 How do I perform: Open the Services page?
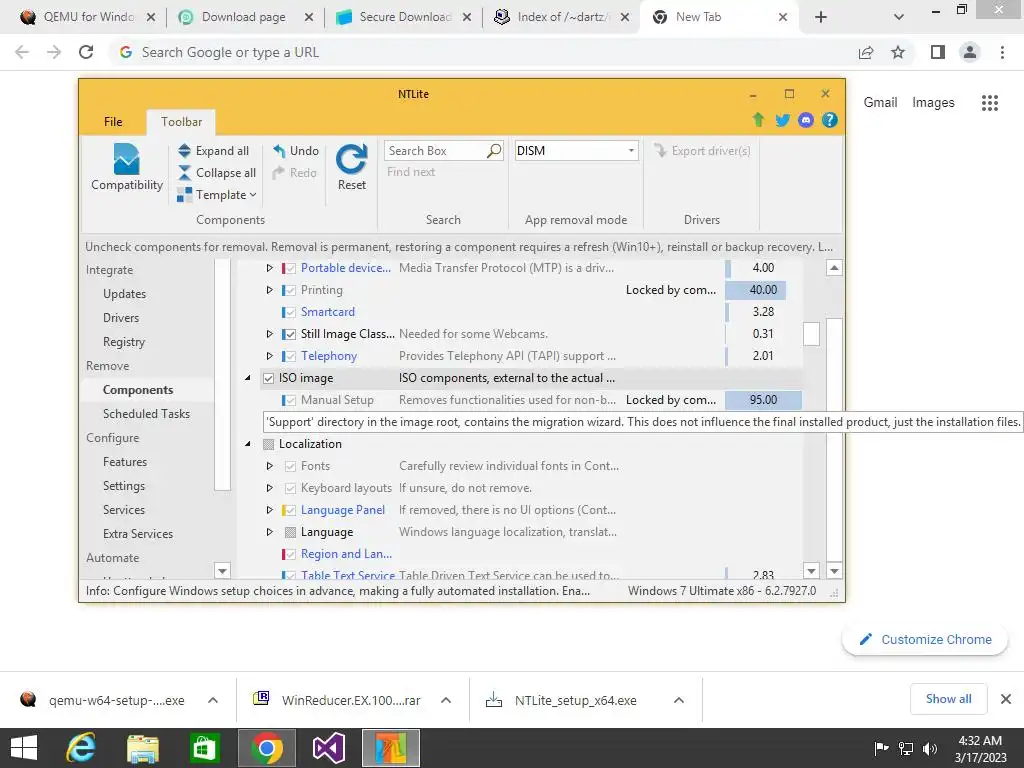(x=123, y=510)
